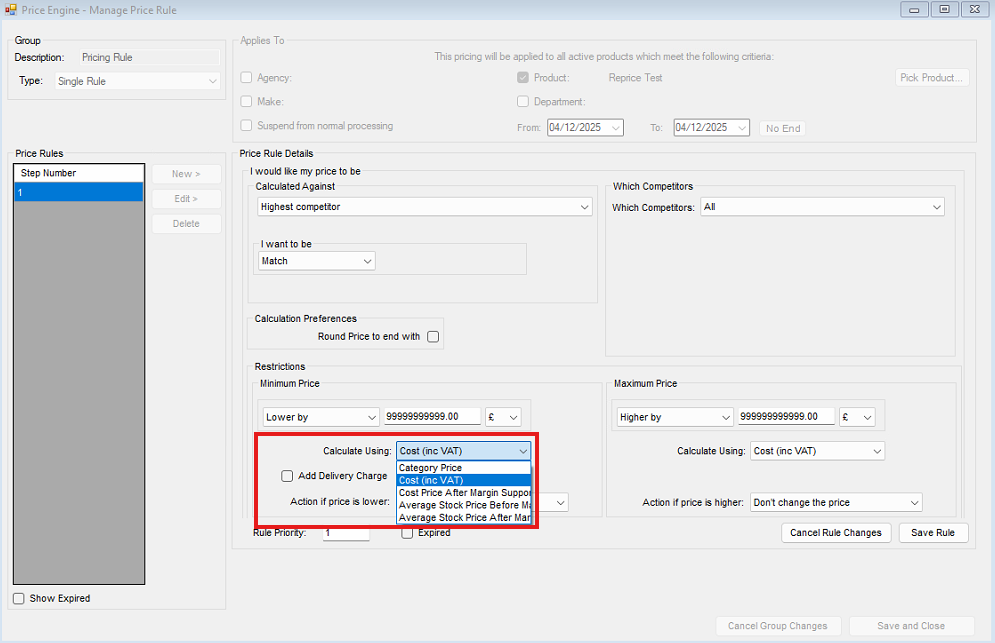Open the Maximum Price currency dropdown

857,417
